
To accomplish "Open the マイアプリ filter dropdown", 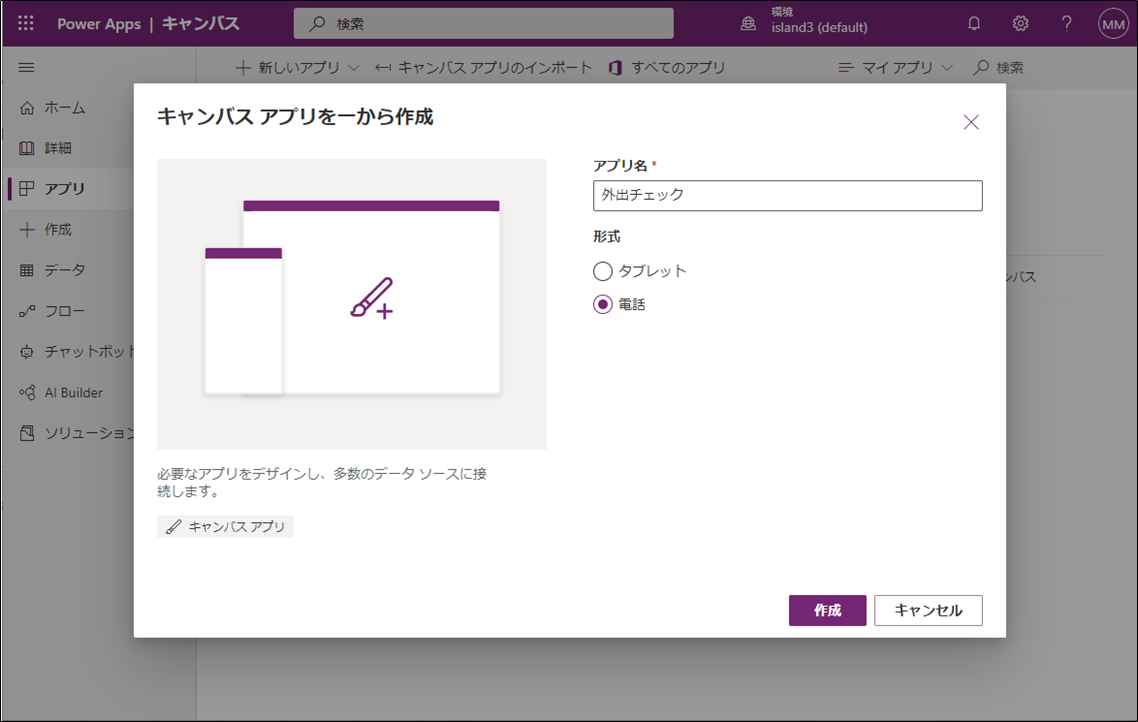I will click(893, 68).
